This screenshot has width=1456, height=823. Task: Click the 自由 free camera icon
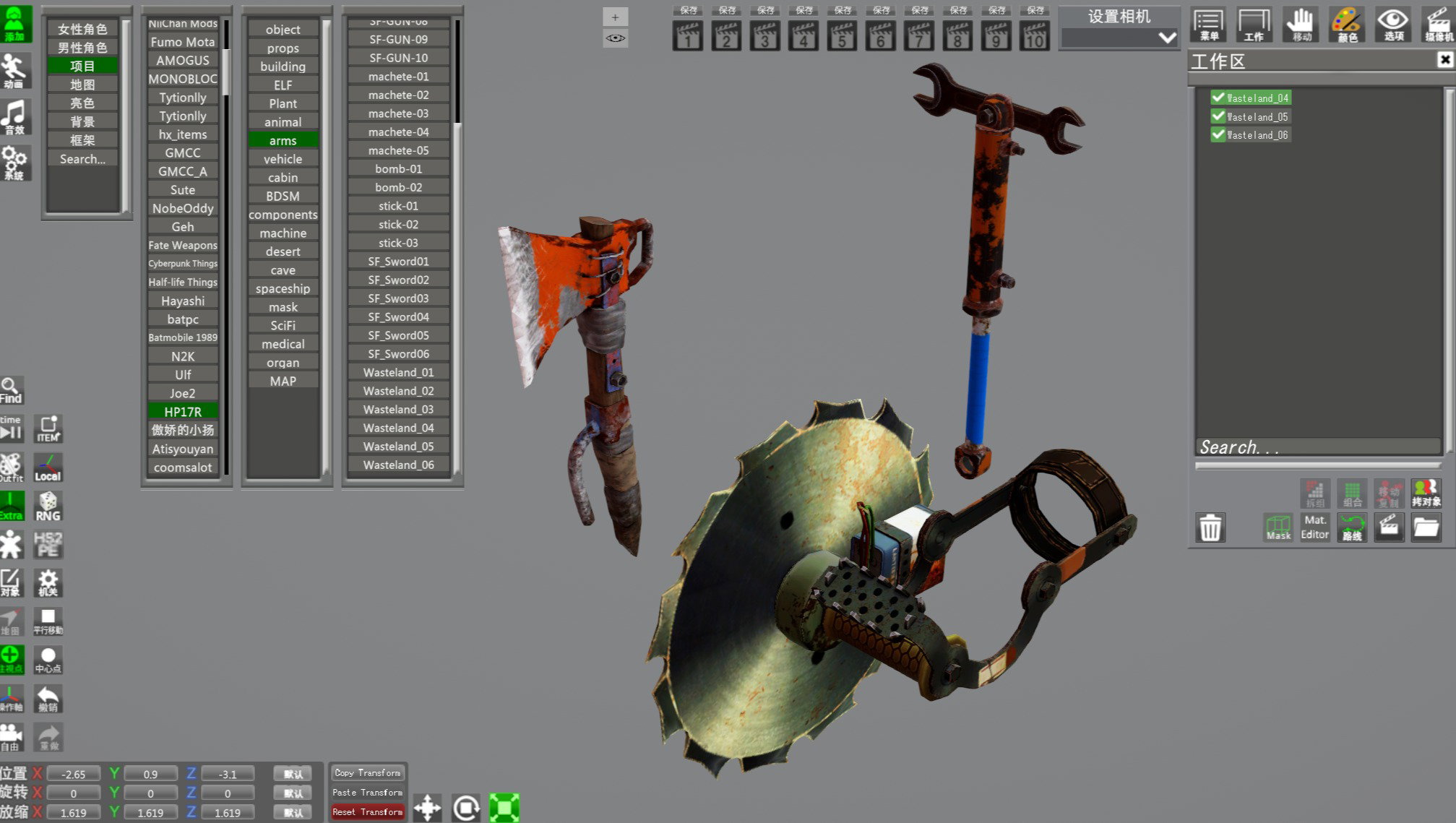point(12,737)
